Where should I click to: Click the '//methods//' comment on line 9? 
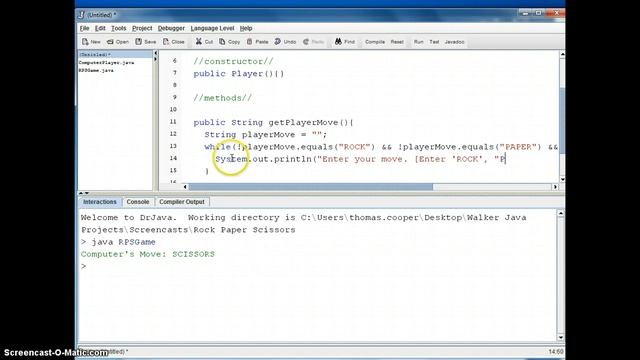click(x=223, y=98)
